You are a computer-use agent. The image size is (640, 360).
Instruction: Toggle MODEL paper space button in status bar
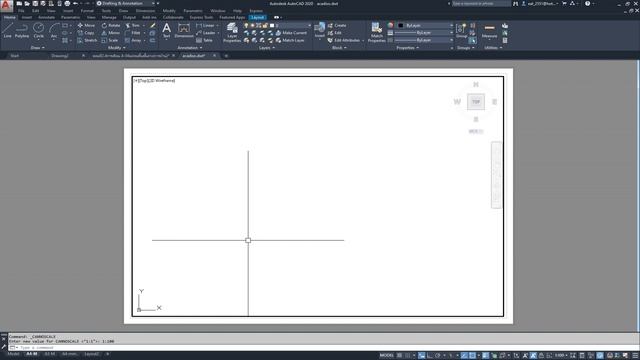click(x=387, y=356)
